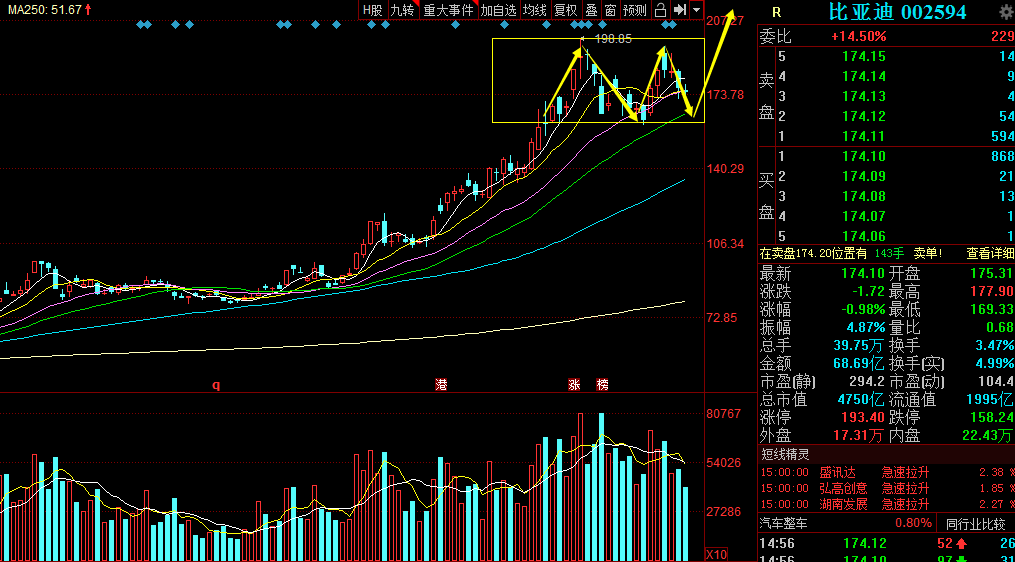The height and width of the screenshot is (562, 1015).
Task: Click the red 榜 marker below the chart
Action: (602, 384)
